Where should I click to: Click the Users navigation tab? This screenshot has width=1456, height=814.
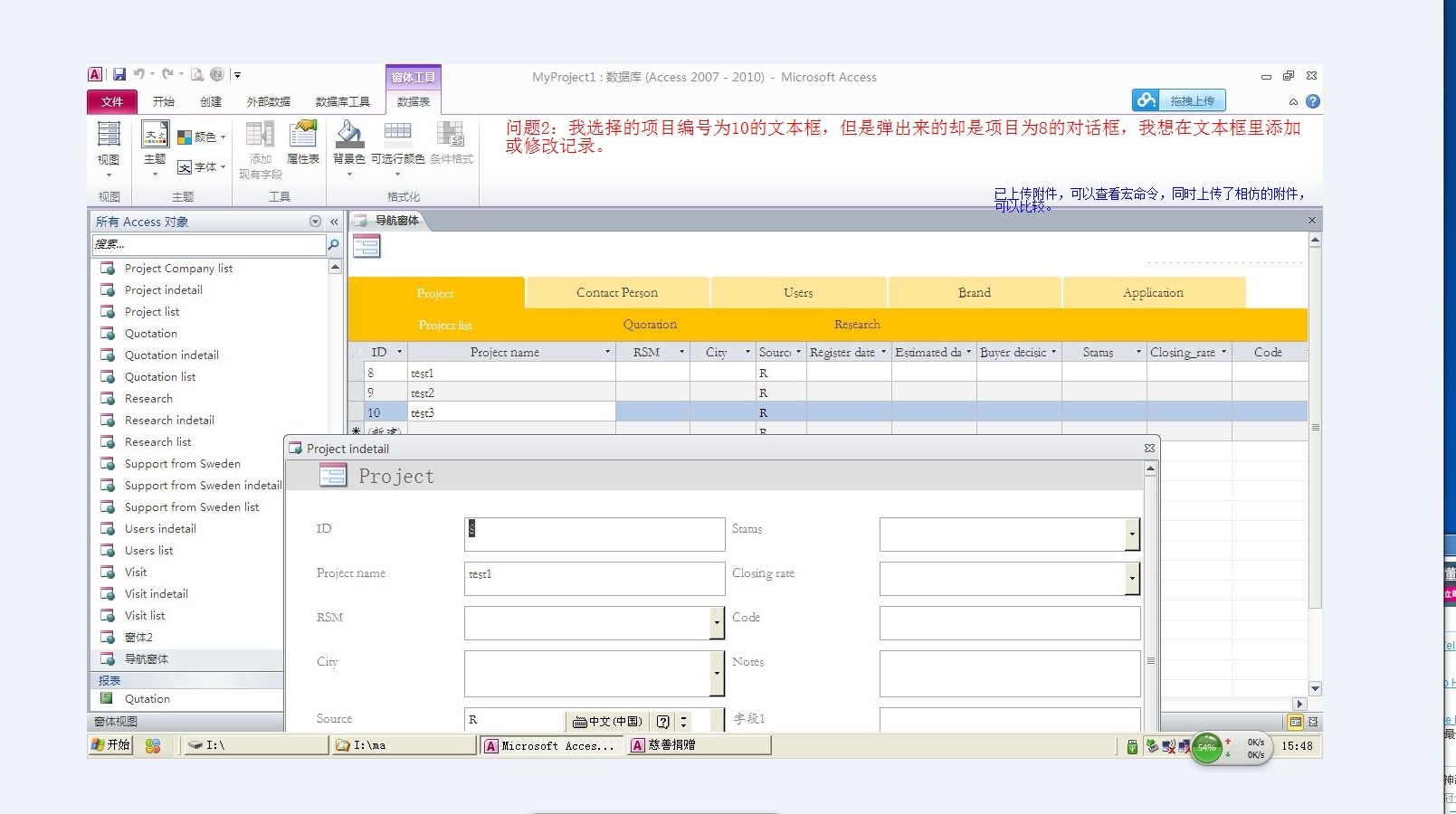pos(798,293)
